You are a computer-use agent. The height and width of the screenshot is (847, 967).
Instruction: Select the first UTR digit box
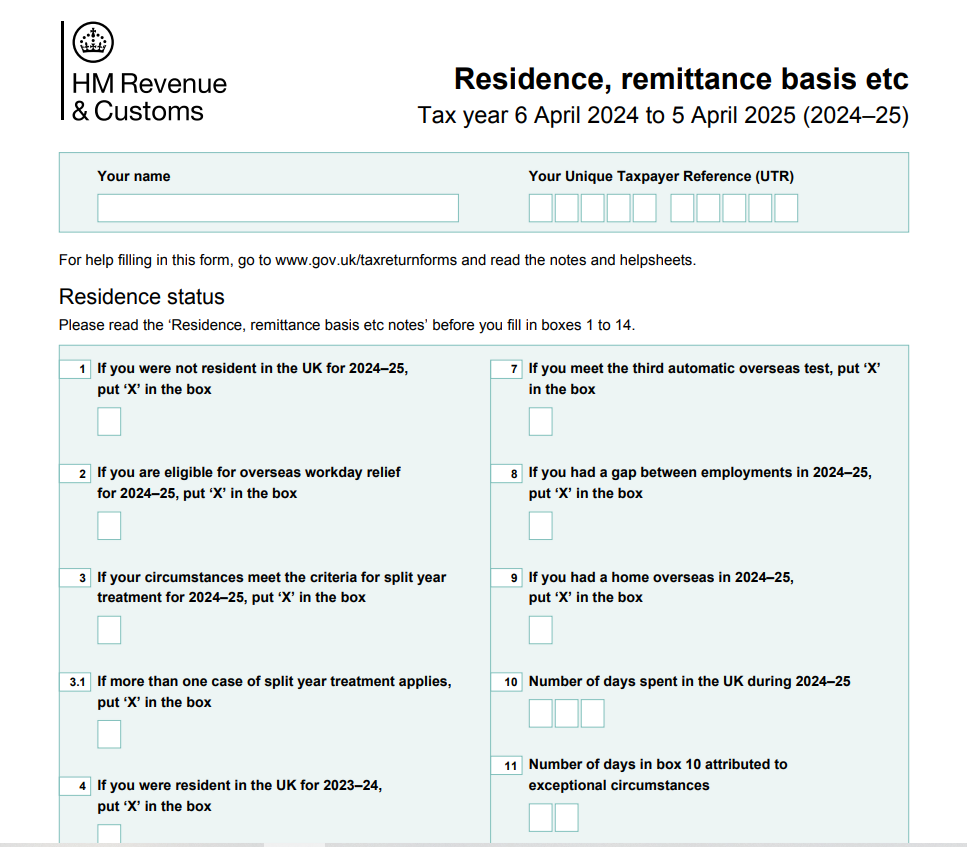[x=540, y=208]
